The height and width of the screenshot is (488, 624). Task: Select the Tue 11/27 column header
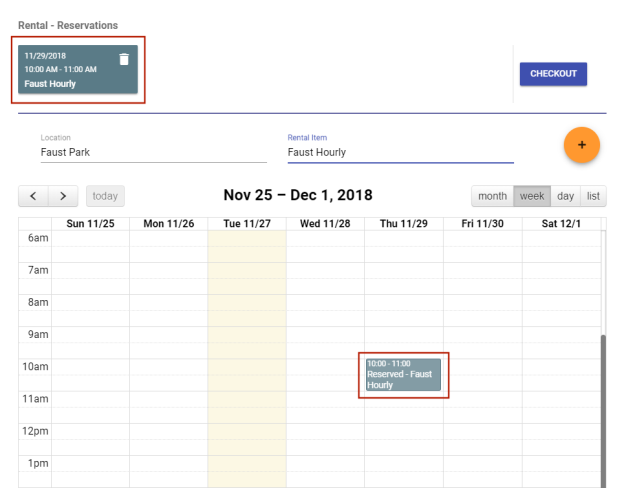(x=247, y=223)
